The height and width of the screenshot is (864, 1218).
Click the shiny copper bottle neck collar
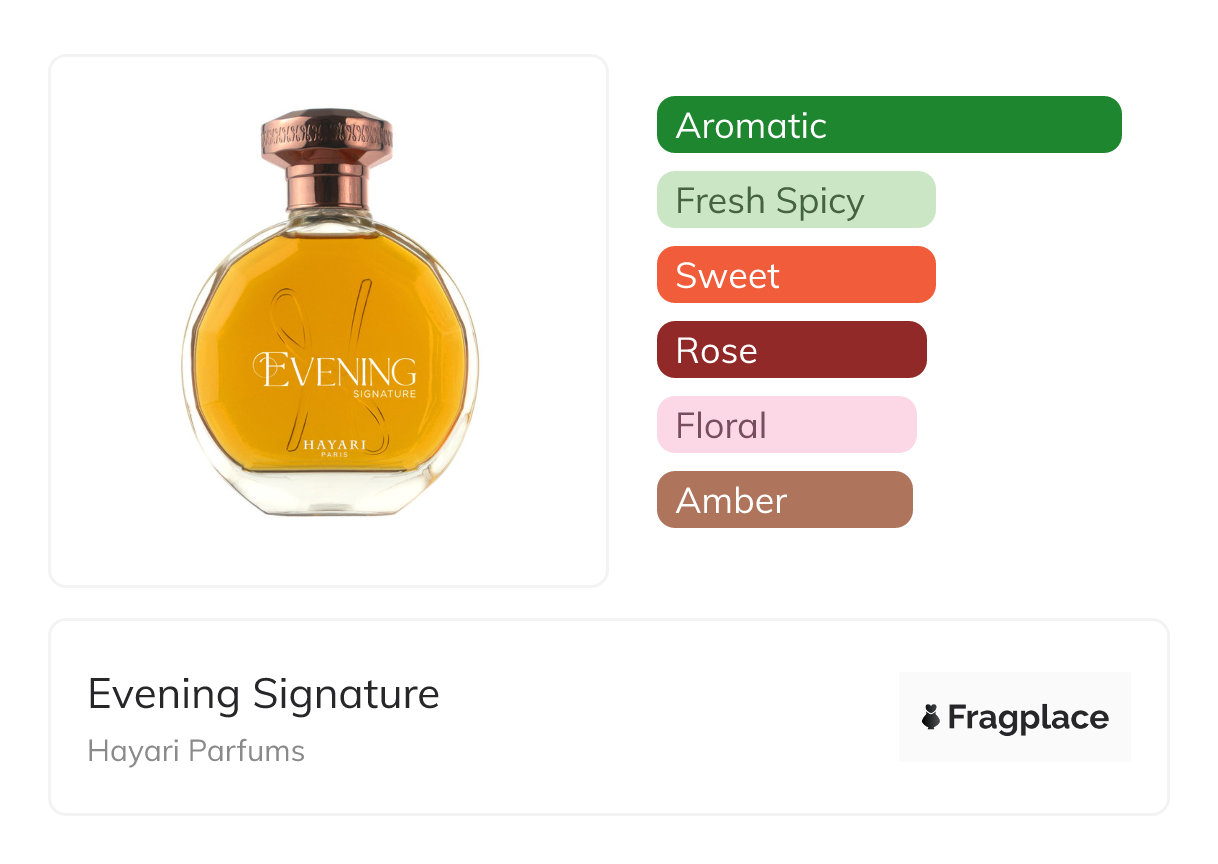pos(326,185)
